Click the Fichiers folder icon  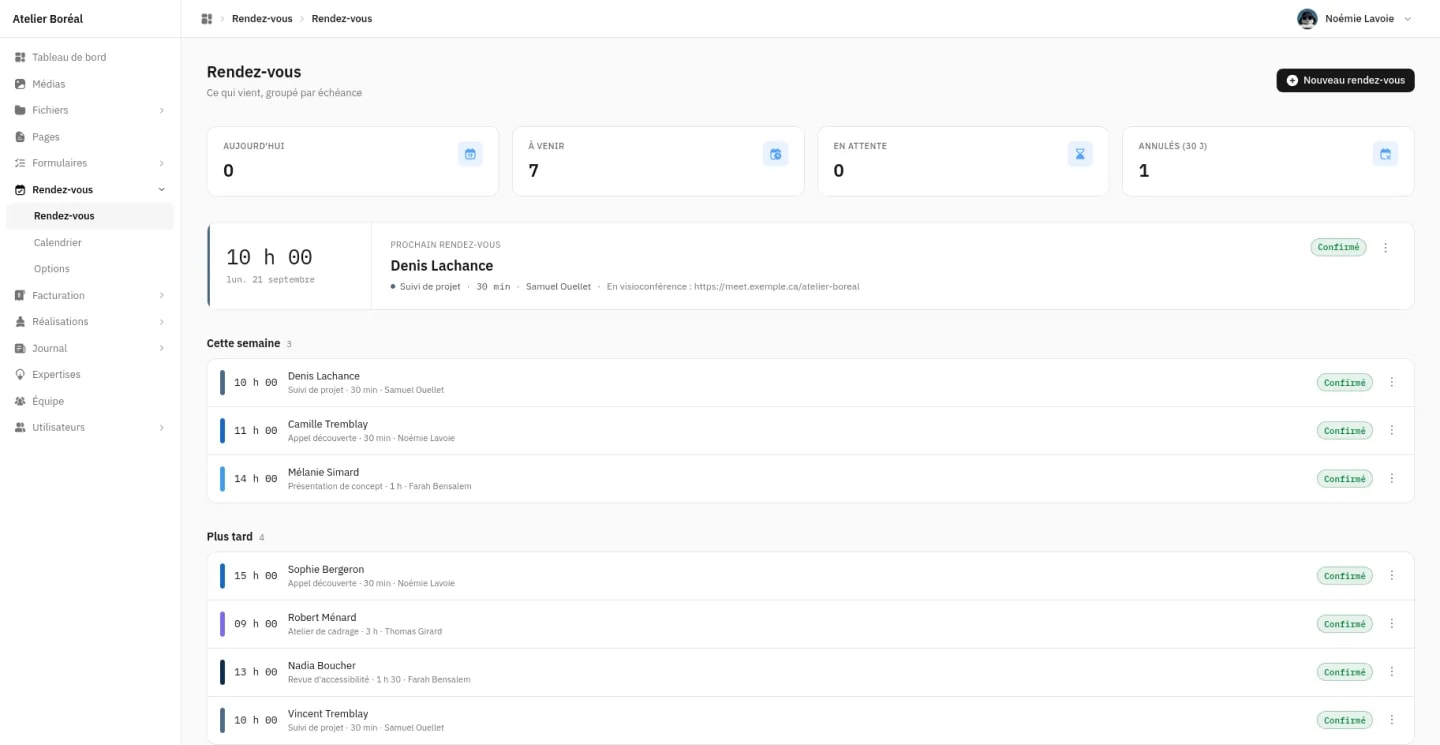[20, 110]
